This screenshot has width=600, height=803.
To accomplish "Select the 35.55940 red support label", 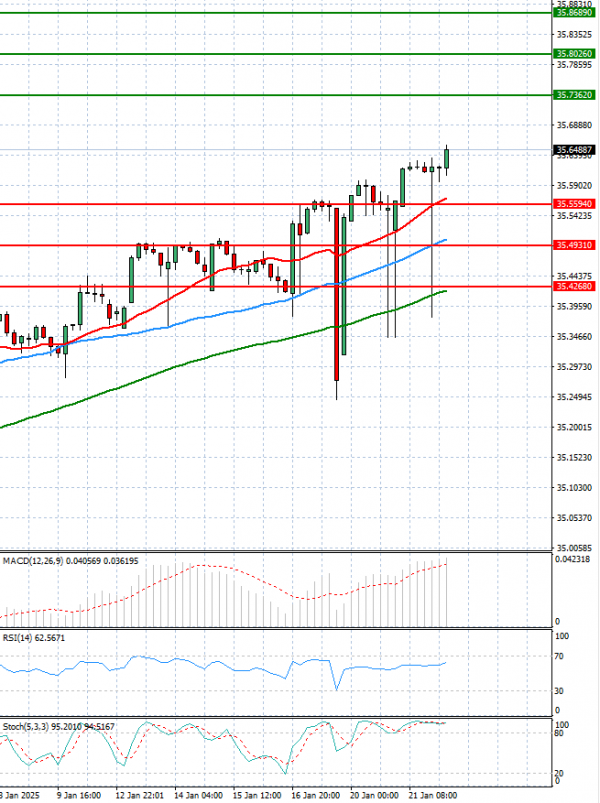I will pos(574,204).
